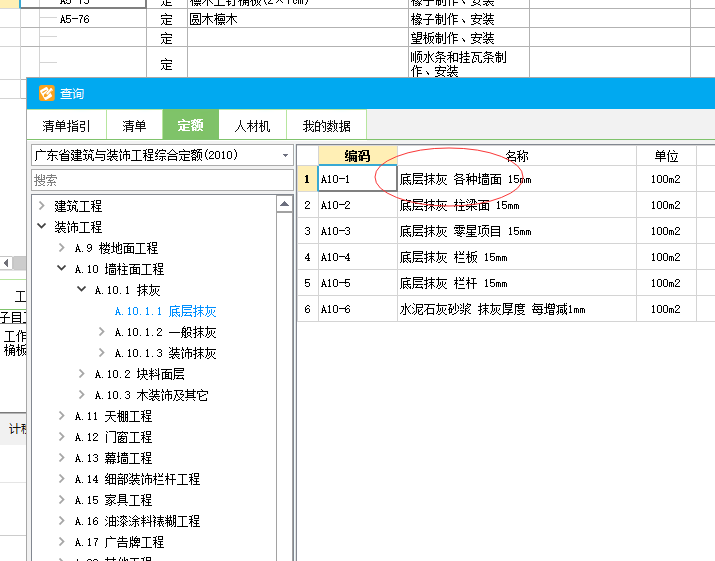Expand A.14 细部装饰栏杆工程 node
This screenshot has height=561, width=715.
[62, 478]
